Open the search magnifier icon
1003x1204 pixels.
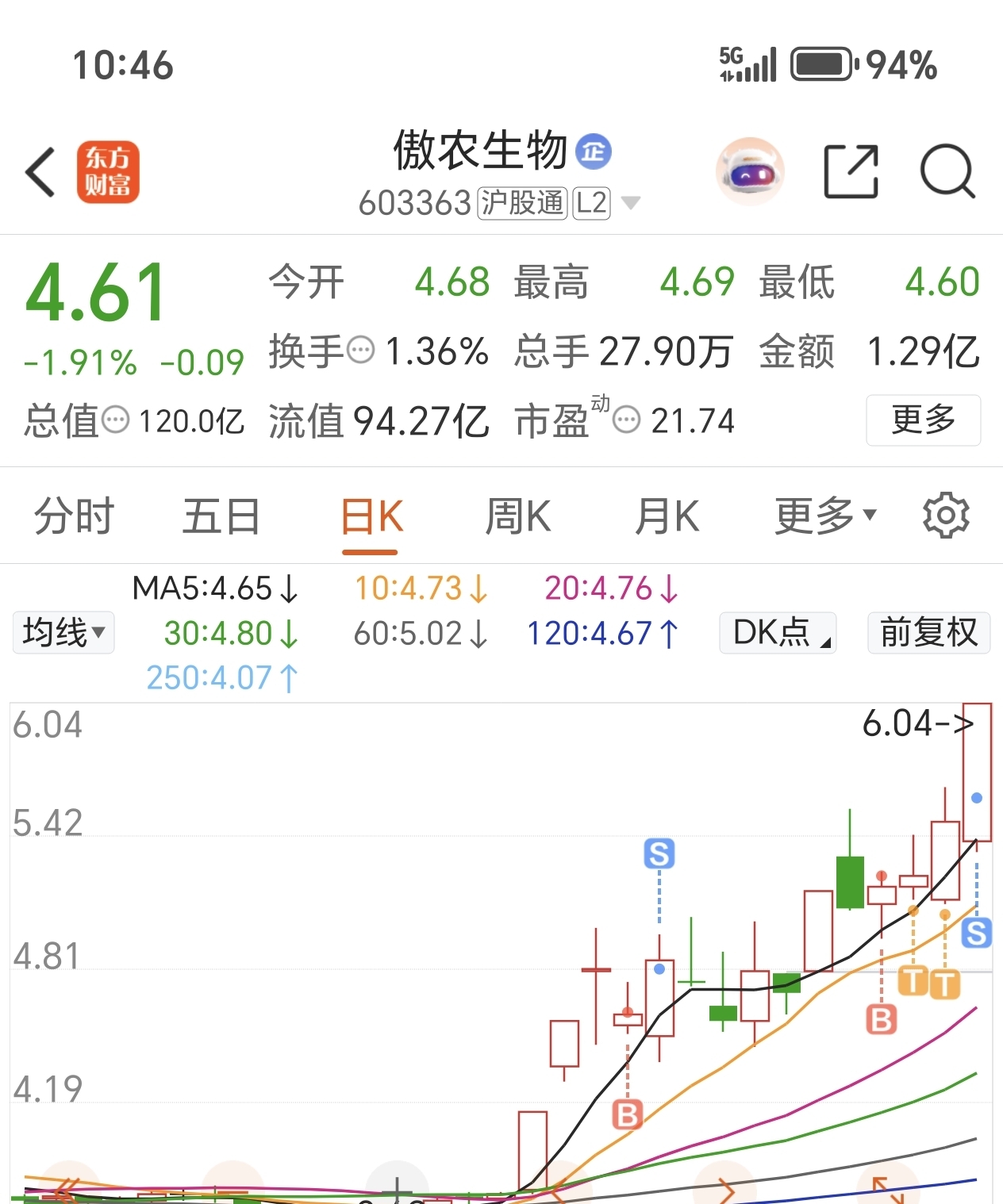coord(947,171)
